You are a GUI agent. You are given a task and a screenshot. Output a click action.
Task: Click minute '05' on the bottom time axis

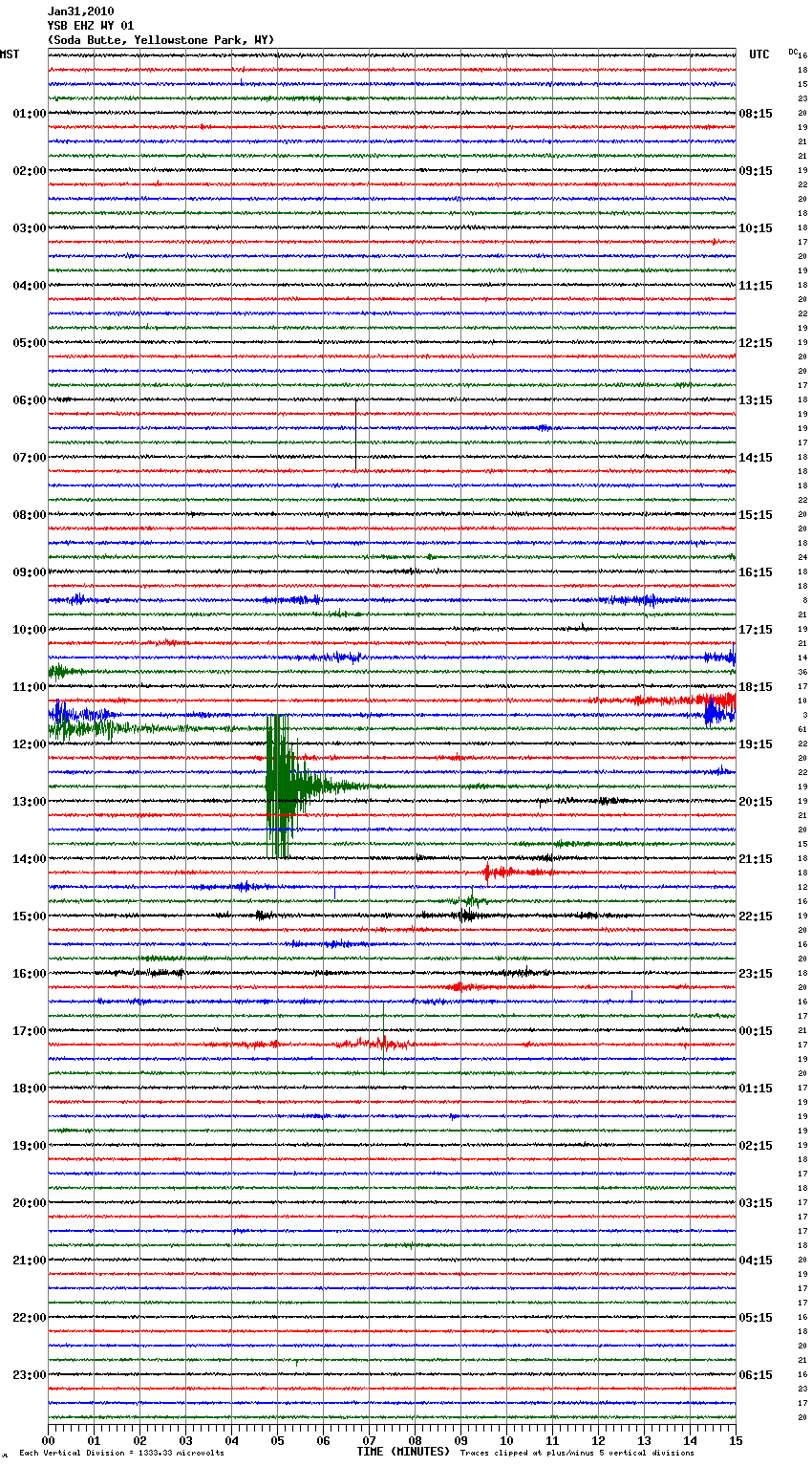(277, 1440)
